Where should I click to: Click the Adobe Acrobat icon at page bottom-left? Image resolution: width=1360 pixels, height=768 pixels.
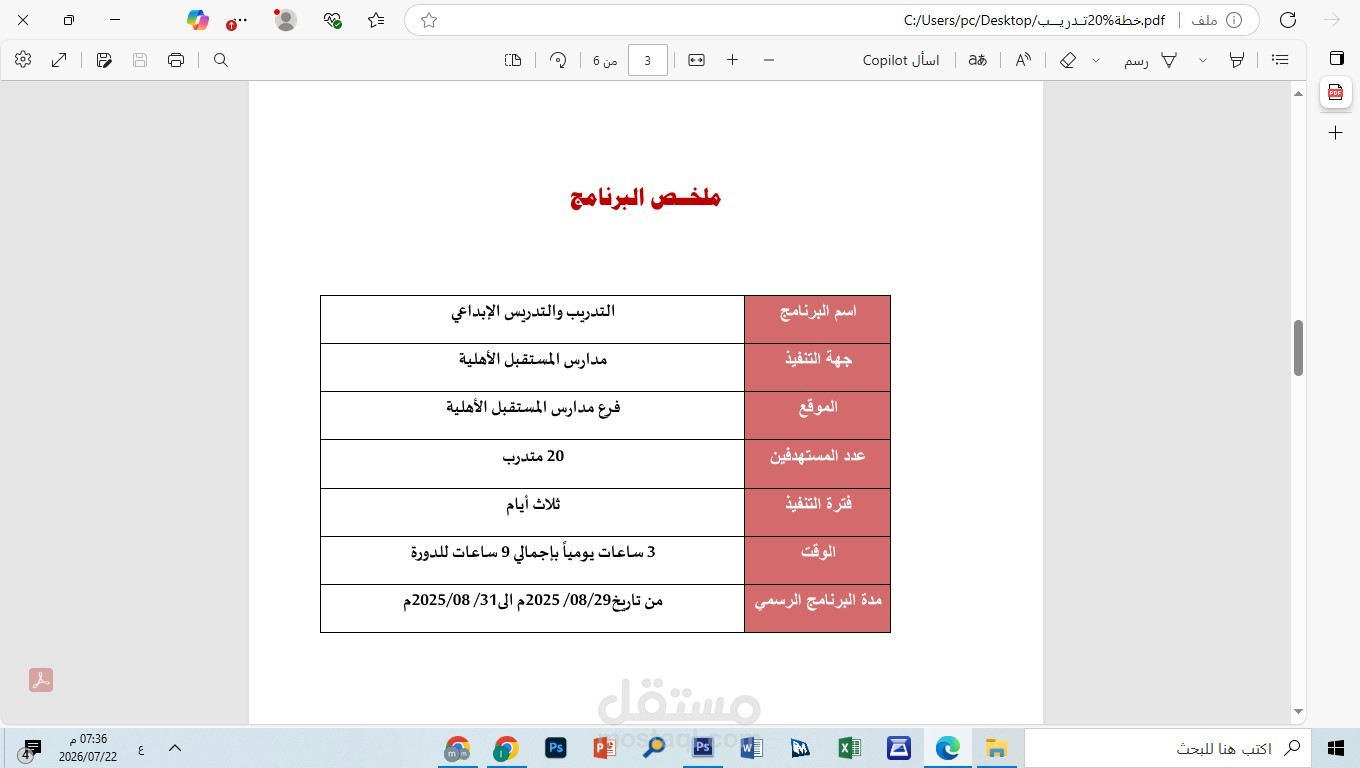pyautogui.click(x=41, y=680)
